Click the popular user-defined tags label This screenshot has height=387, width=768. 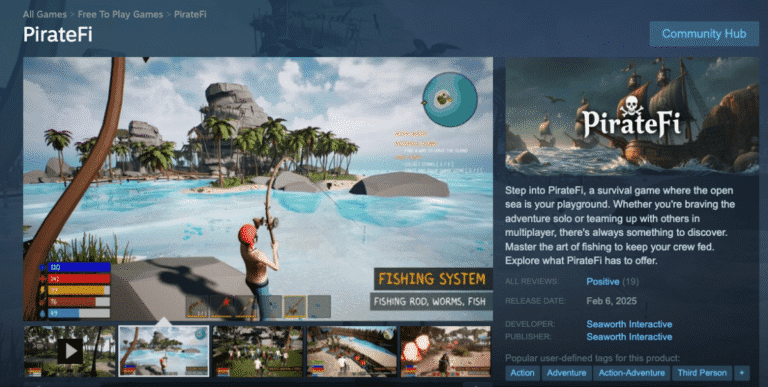coord(592,358)
